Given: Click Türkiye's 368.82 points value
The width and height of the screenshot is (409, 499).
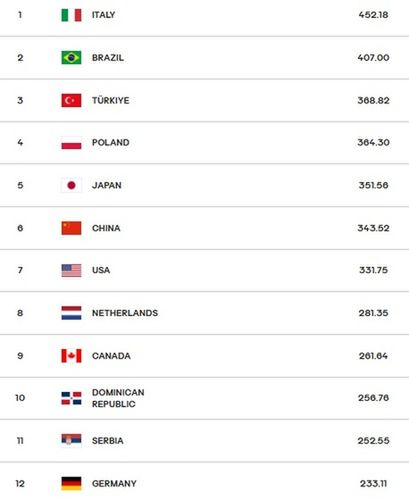Looking at the screenshot, I should [x=373, y=100].
